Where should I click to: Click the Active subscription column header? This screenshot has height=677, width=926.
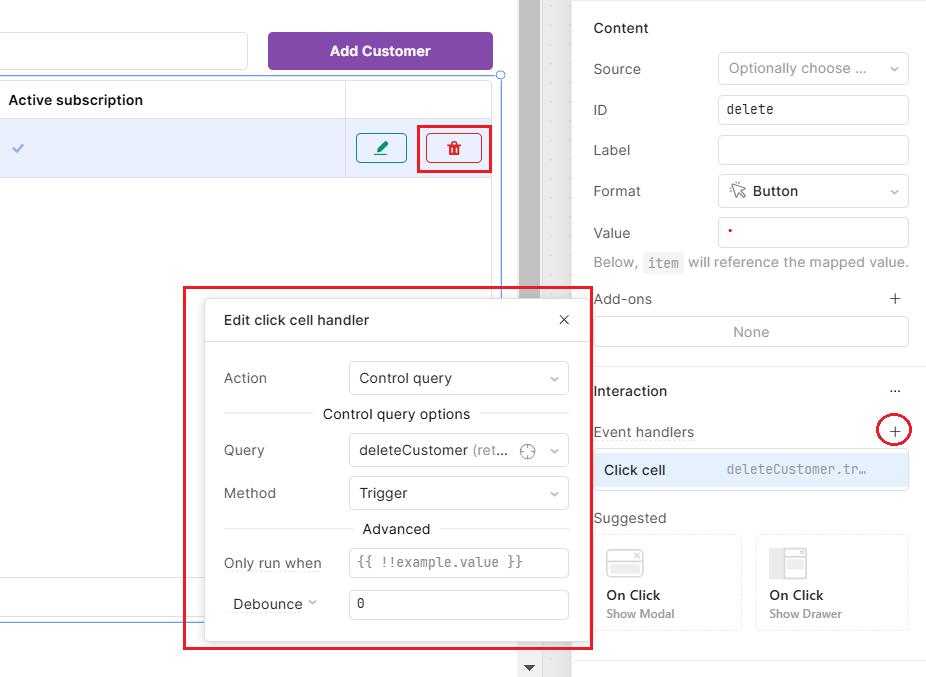[x=76, y=100]
